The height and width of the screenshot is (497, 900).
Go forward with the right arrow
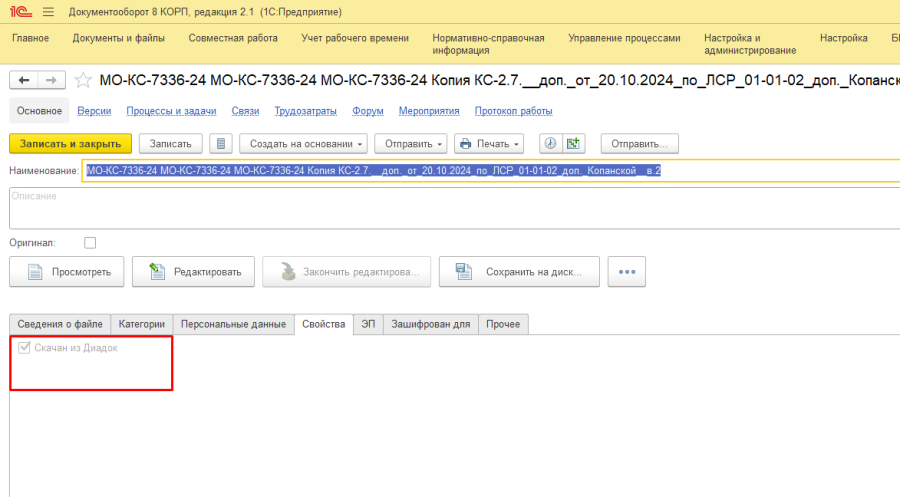(51, 80)
